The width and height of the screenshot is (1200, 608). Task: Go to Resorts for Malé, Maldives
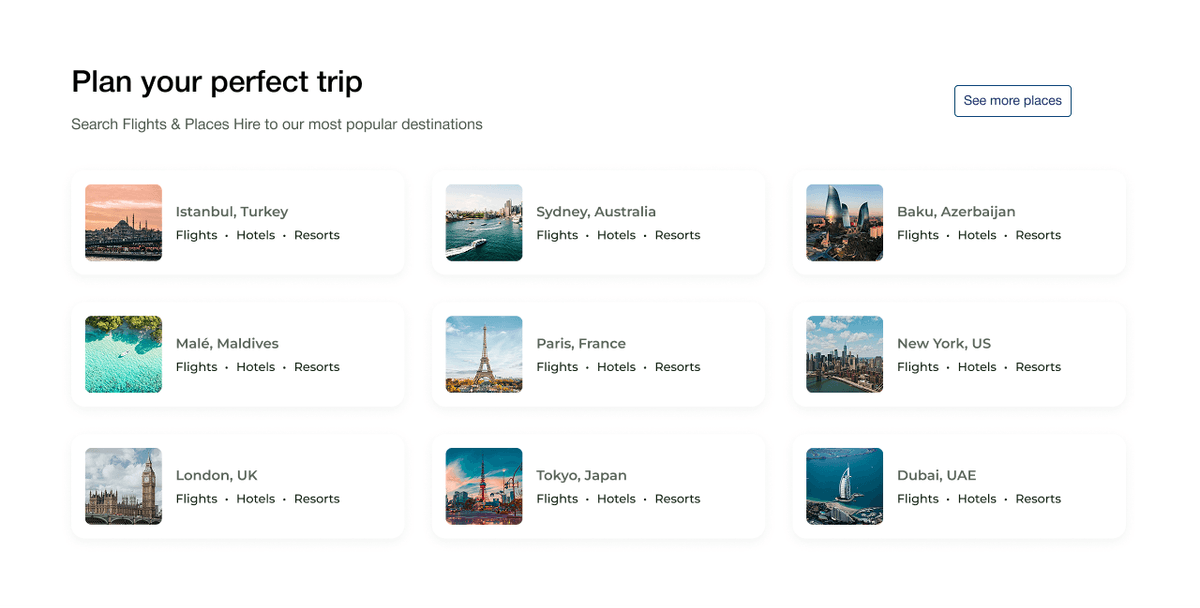click(317, 368)
